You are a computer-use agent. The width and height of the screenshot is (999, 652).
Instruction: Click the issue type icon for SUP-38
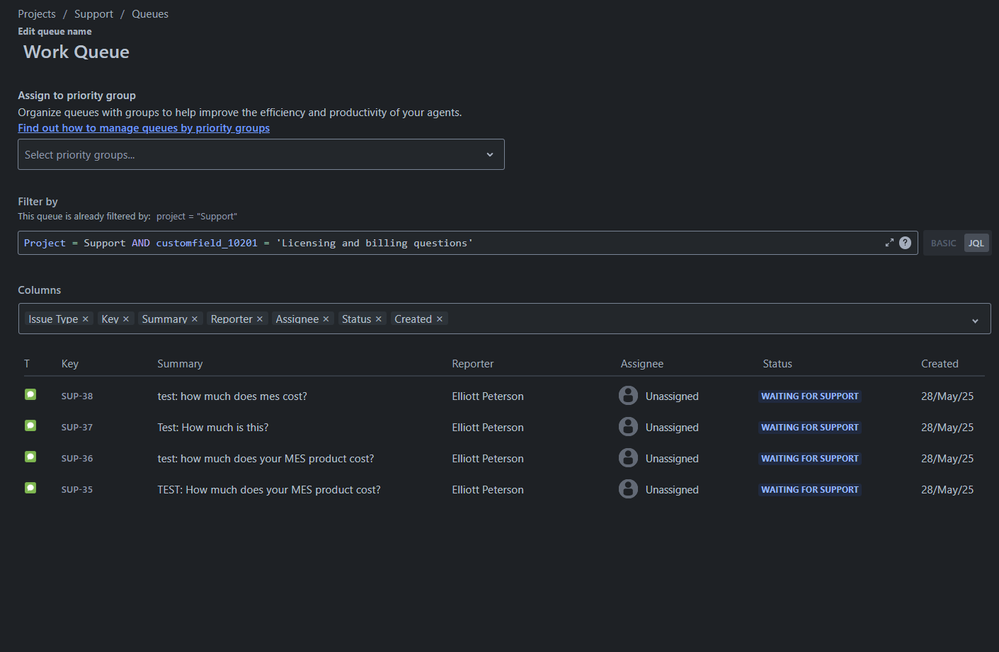point(30,395)
